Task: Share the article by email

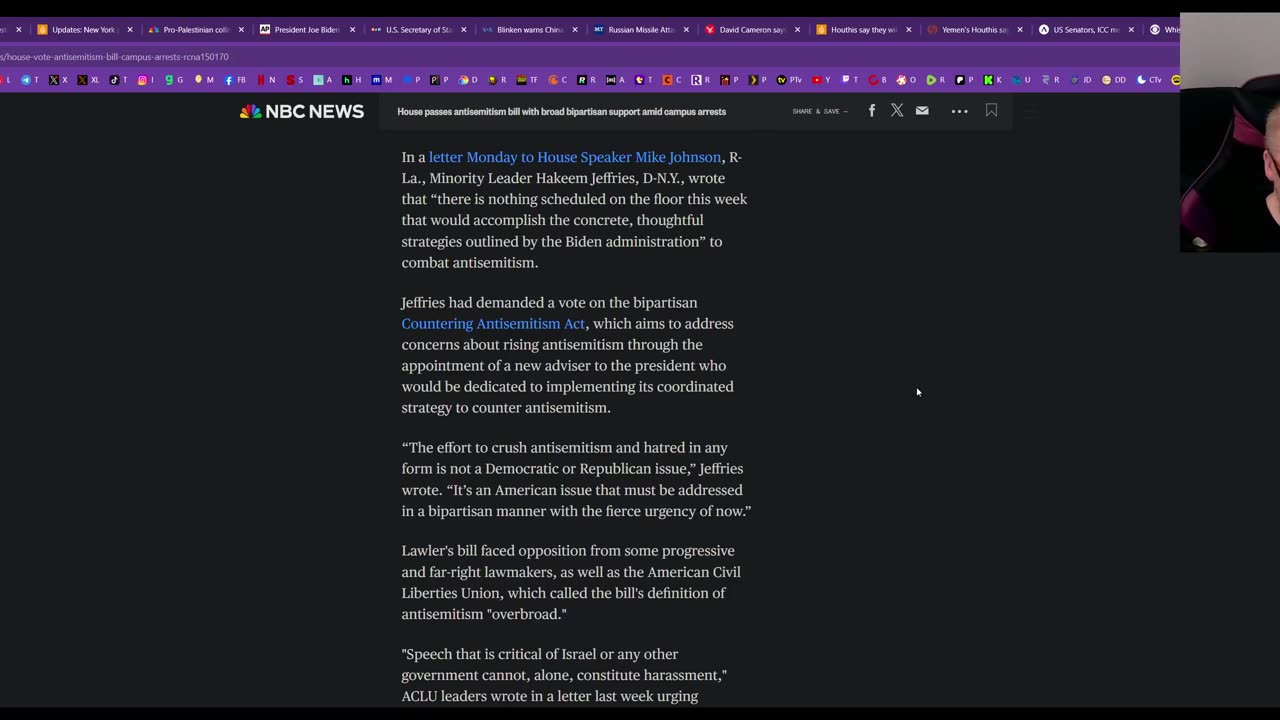Action: click(922, 111)
